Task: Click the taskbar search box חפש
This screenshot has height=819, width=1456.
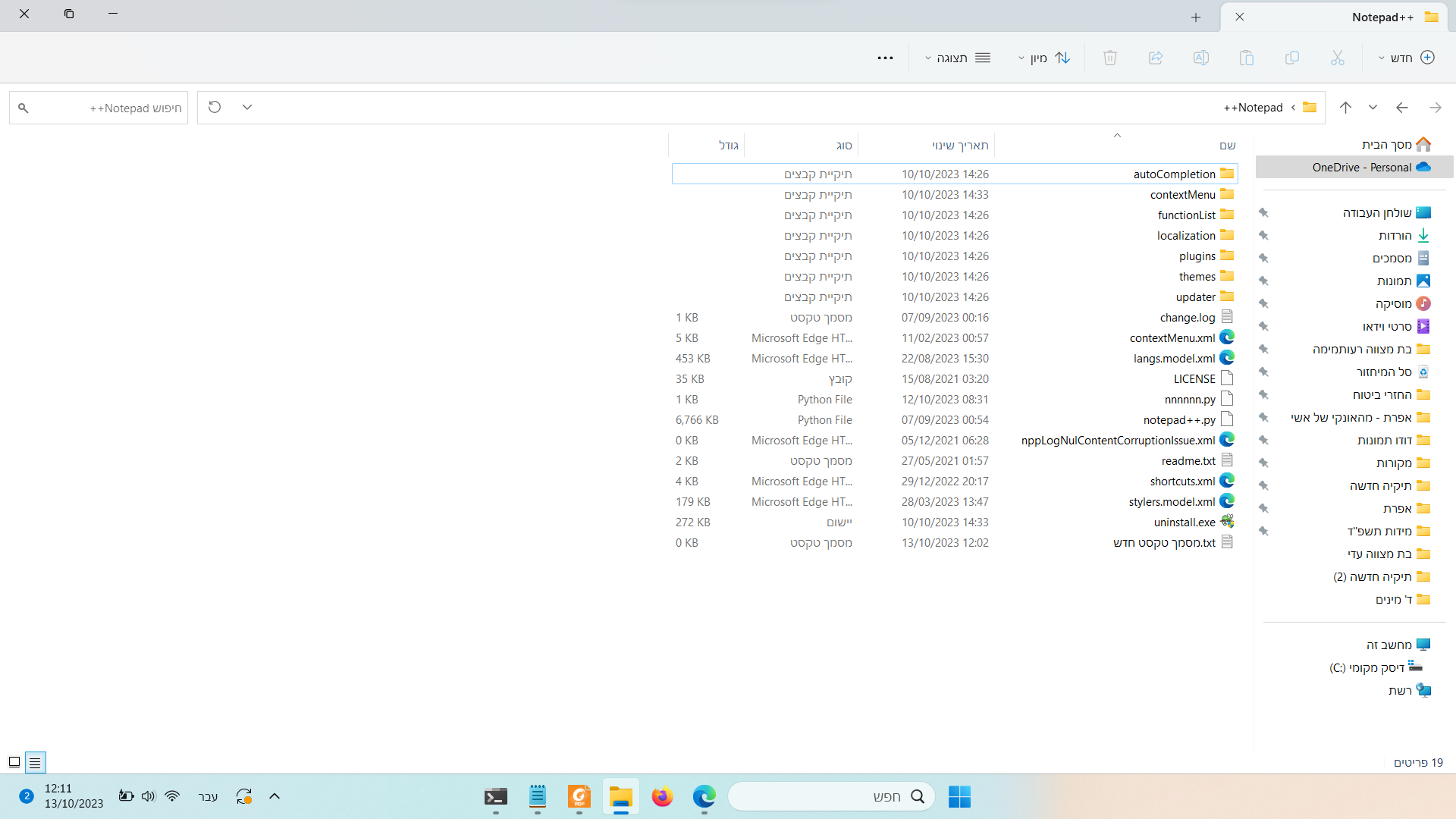Action: point(832,796)
